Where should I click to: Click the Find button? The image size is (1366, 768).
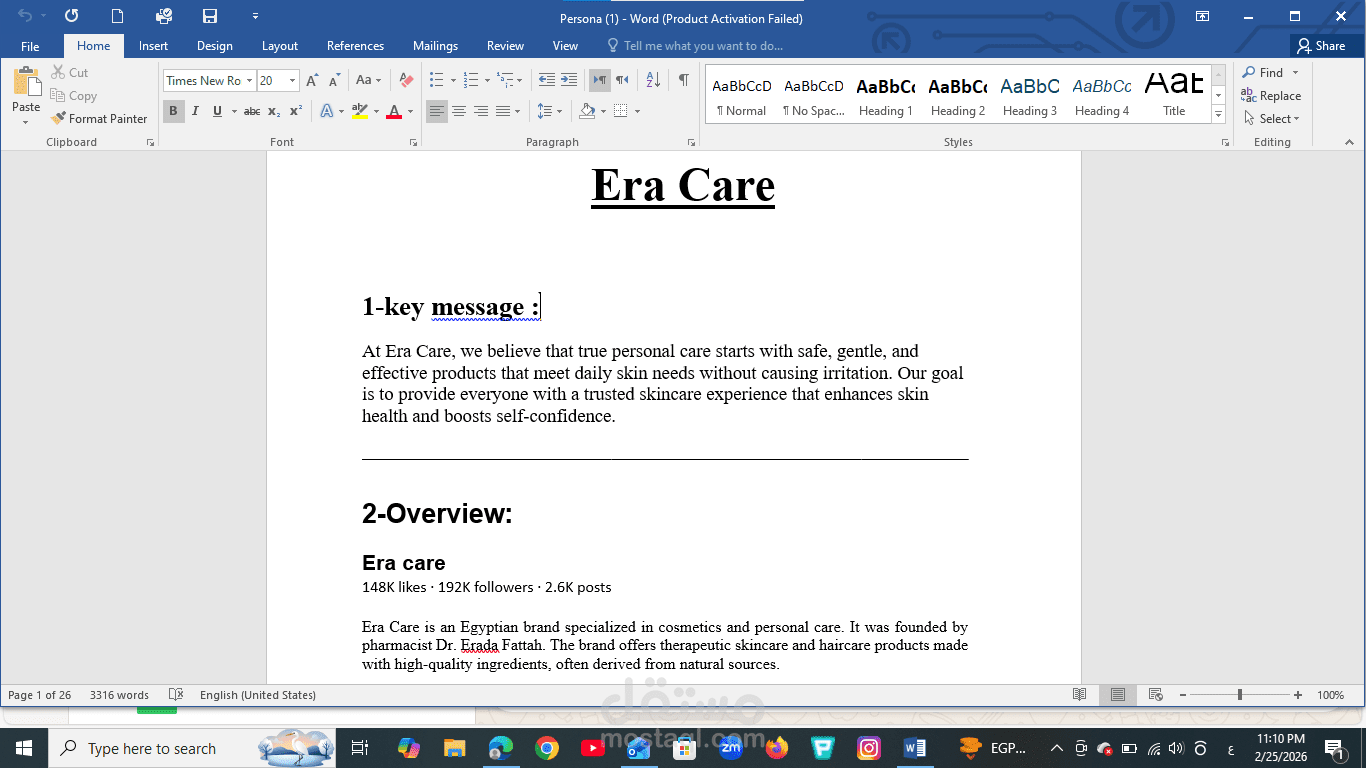[1263, 72]
